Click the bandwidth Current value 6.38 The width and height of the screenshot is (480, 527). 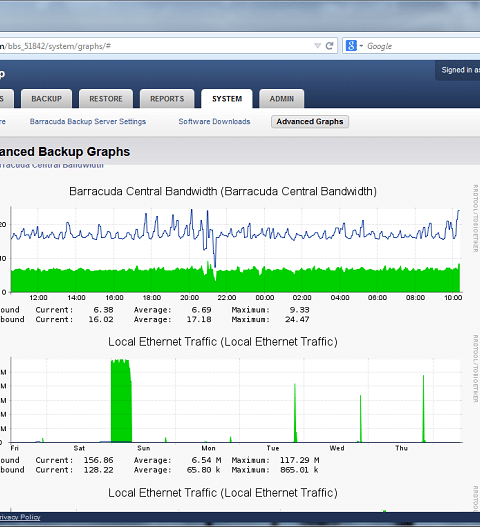pyautogui.click(x=104, y=310)
